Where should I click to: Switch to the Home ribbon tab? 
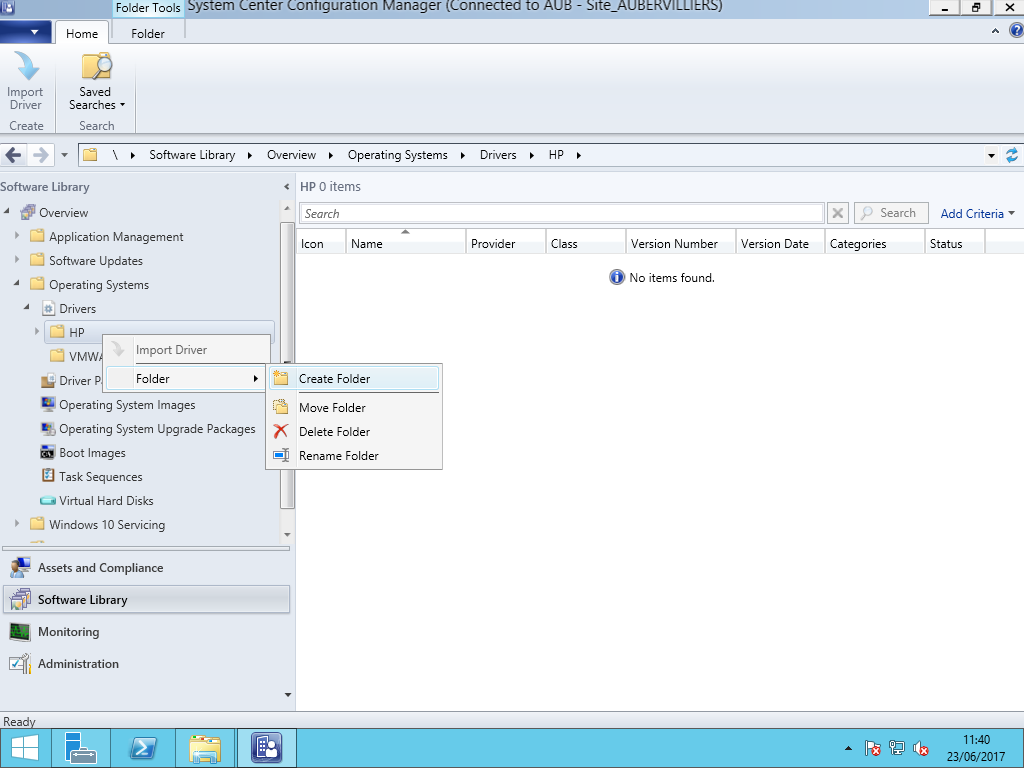point(82,33)
